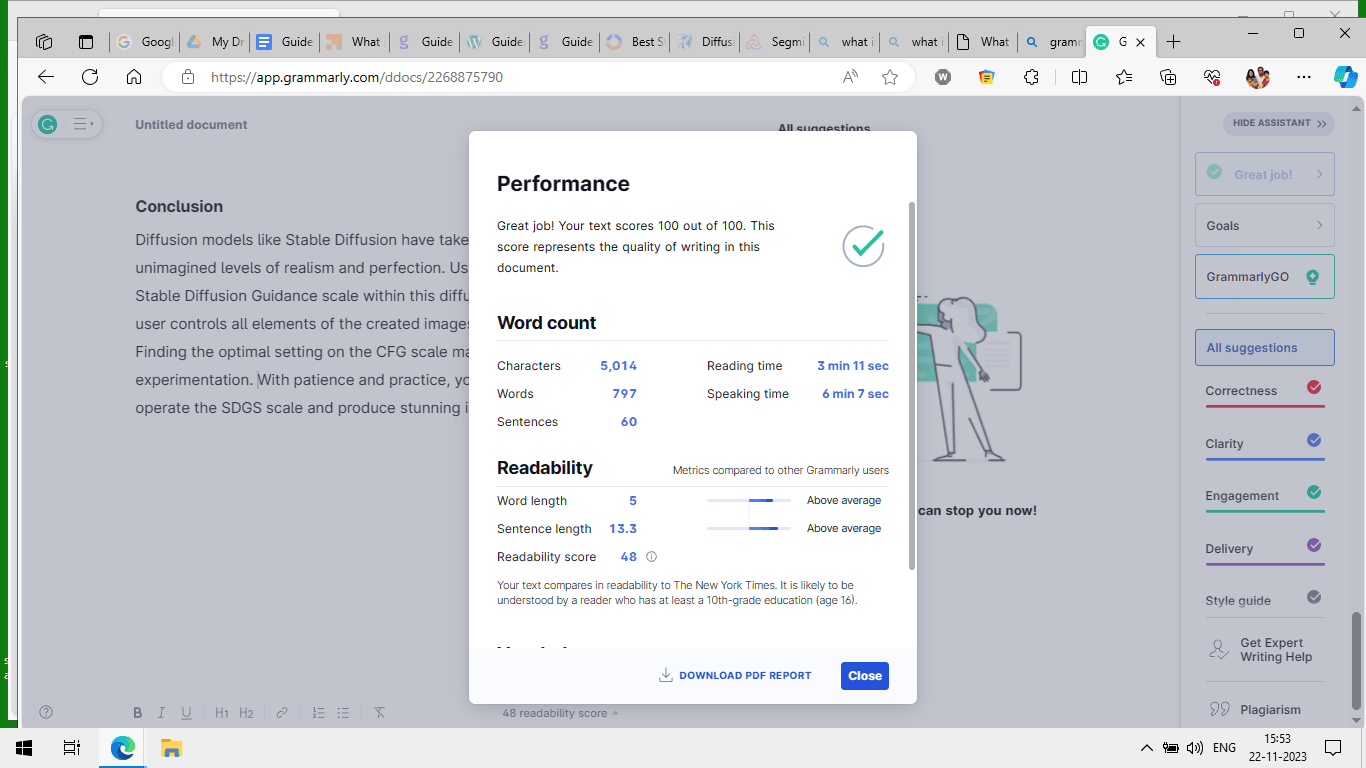Image resolution: width=1366 pixels, height=768 pixels.
Task: Click the numbered list icon
Action: click(x=318, y=713)
